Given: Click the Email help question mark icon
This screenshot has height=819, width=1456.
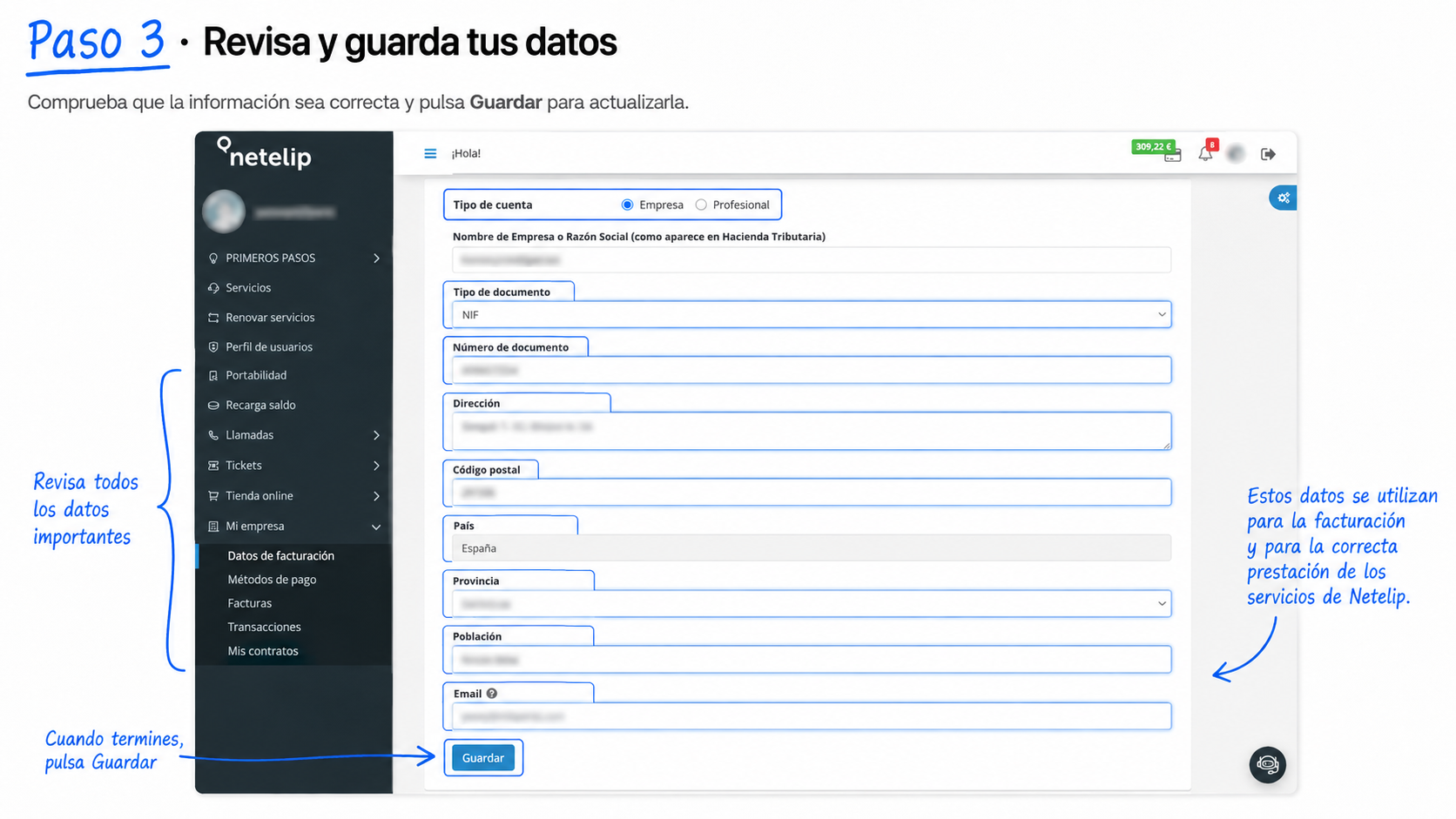Looking at the screenshot, I should click(492, 694).
